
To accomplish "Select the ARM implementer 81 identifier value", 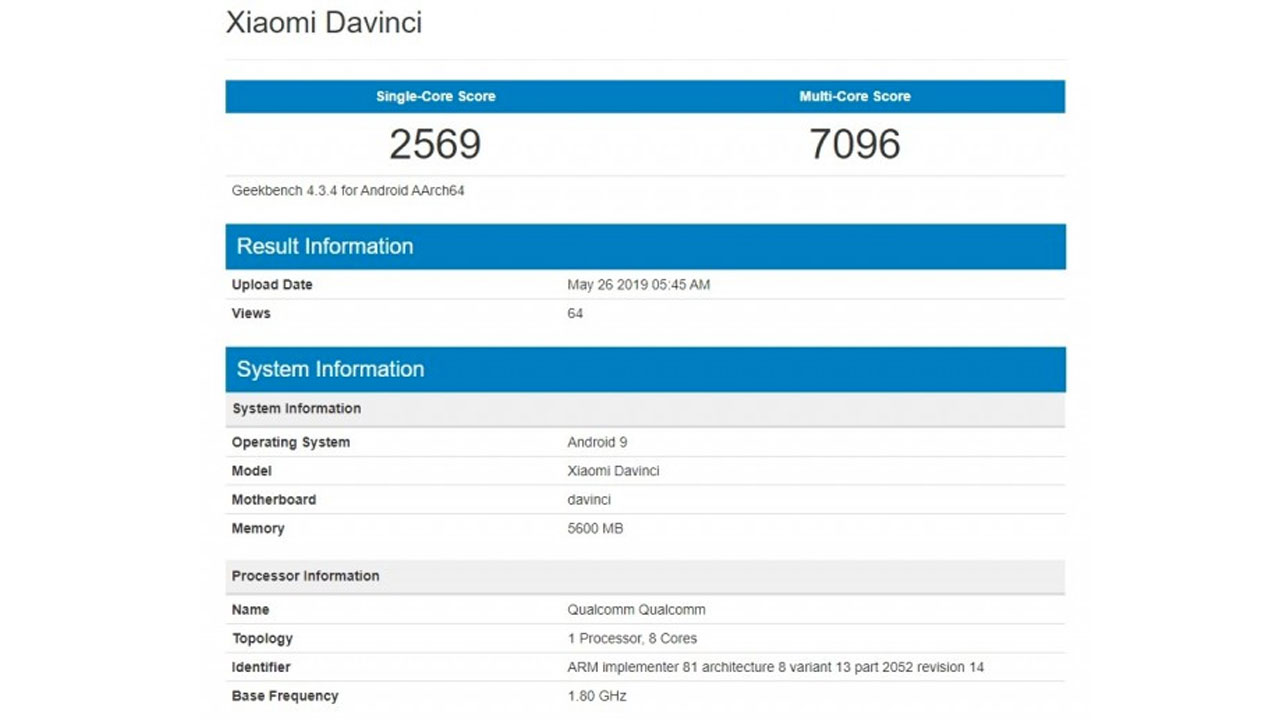I will pyautogui.click(x=776, y=667).
